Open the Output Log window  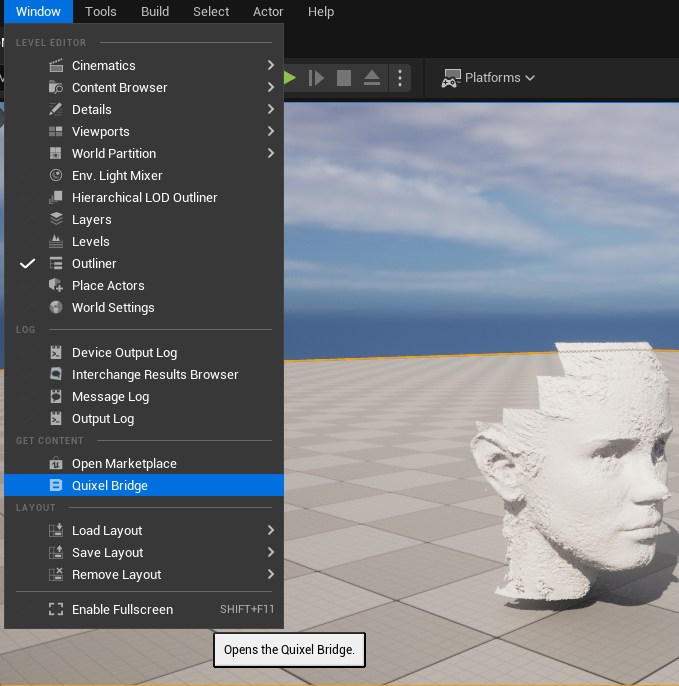click(x=102, y=419)
